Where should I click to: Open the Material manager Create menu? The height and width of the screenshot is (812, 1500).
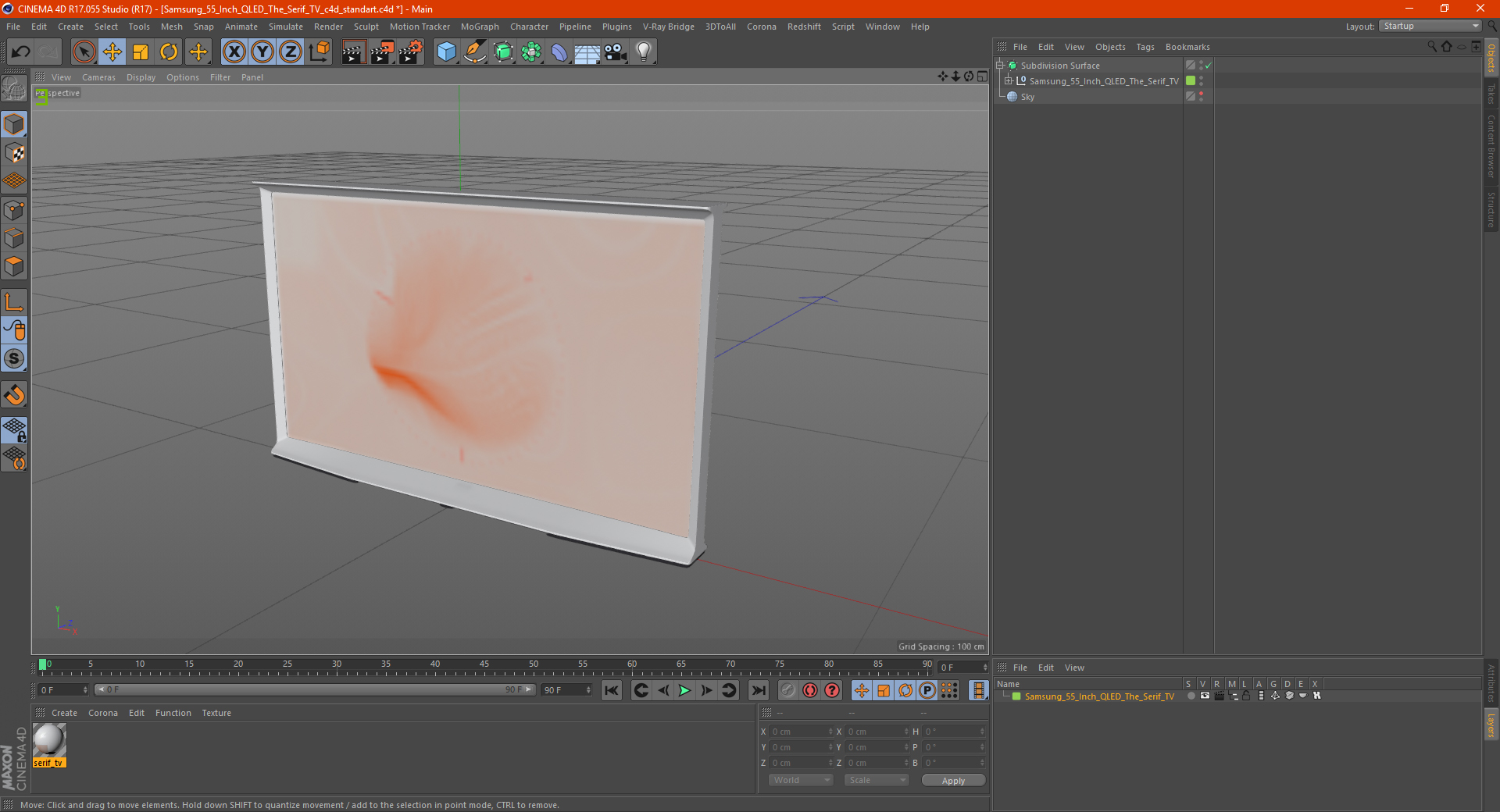[x=64, y=713]
